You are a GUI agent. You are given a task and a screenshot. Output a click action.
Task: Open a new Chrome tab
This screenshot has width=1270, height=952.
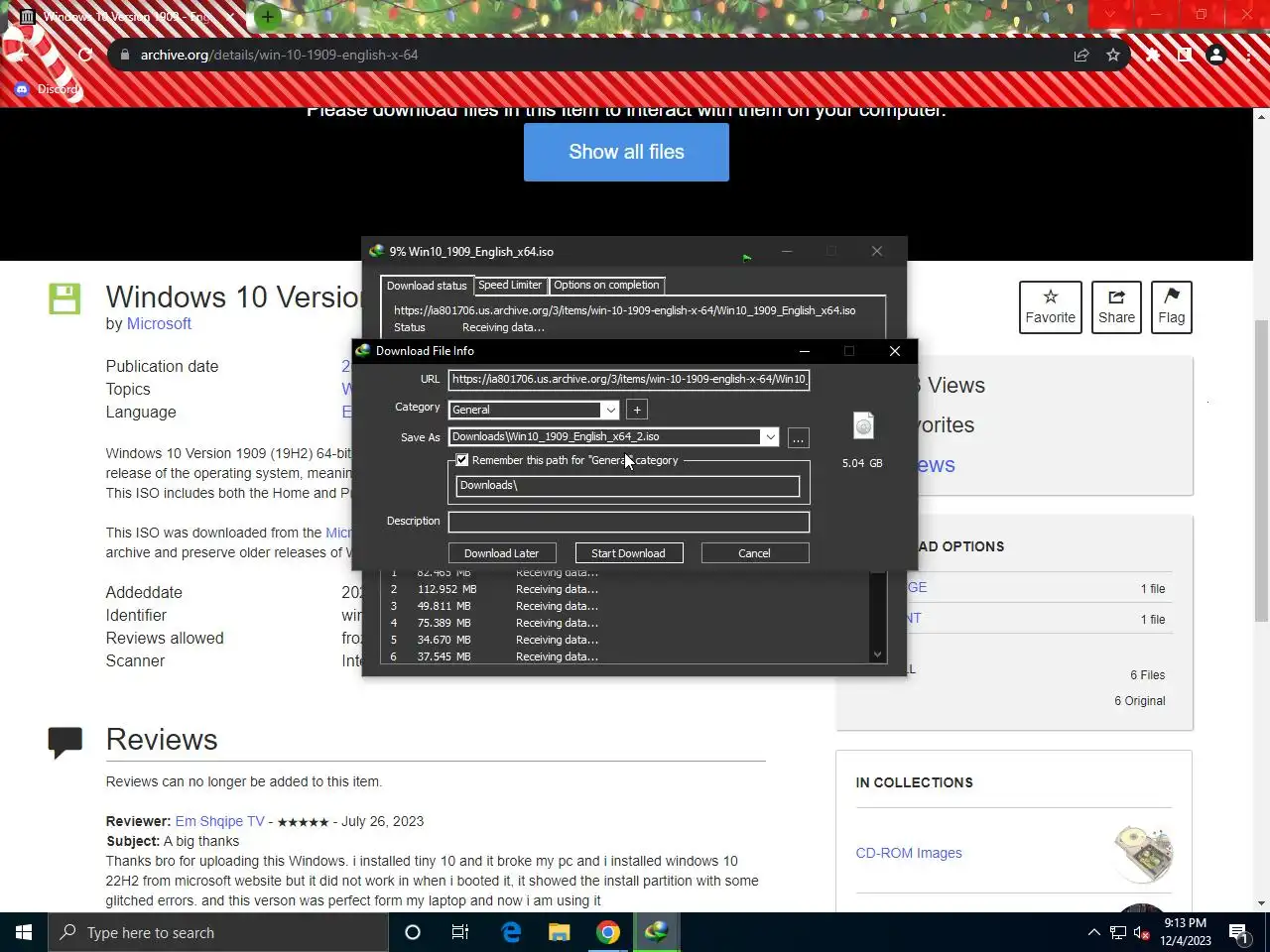click(267, 16)
